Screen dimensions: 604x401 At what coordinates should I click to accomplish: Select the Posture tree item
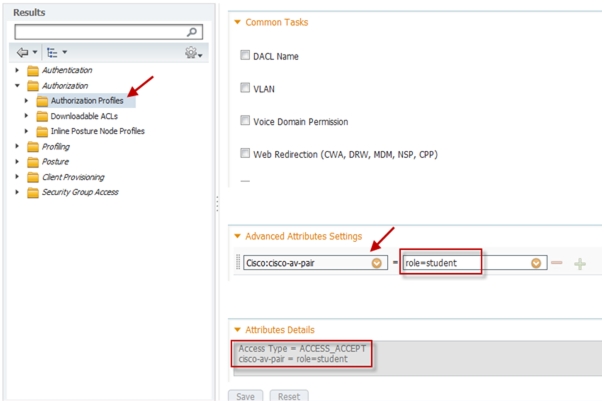click(x=55, y=162)
